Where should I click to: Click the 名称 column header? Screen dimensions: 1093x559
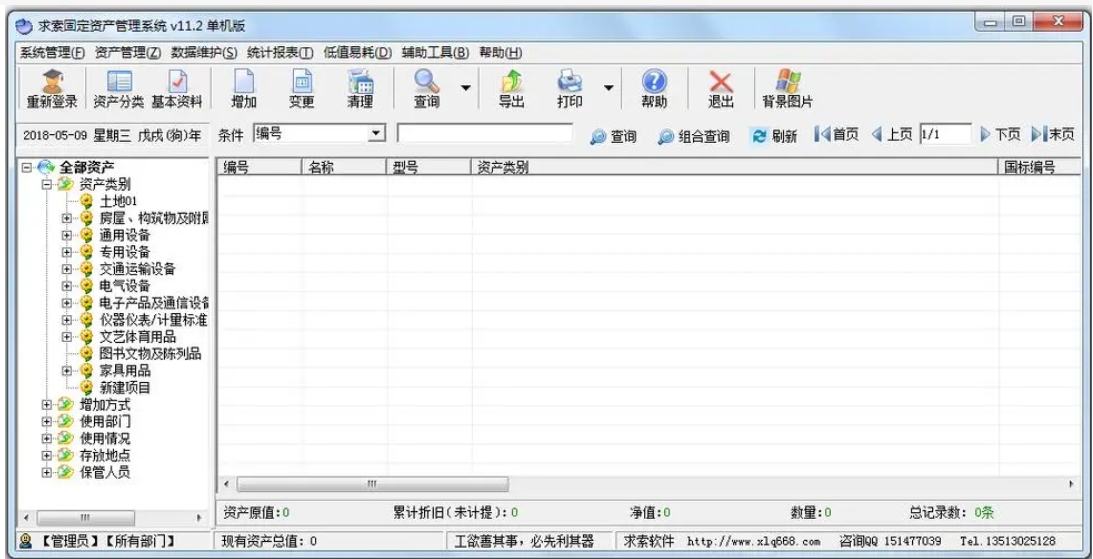[x=344, y=167]
